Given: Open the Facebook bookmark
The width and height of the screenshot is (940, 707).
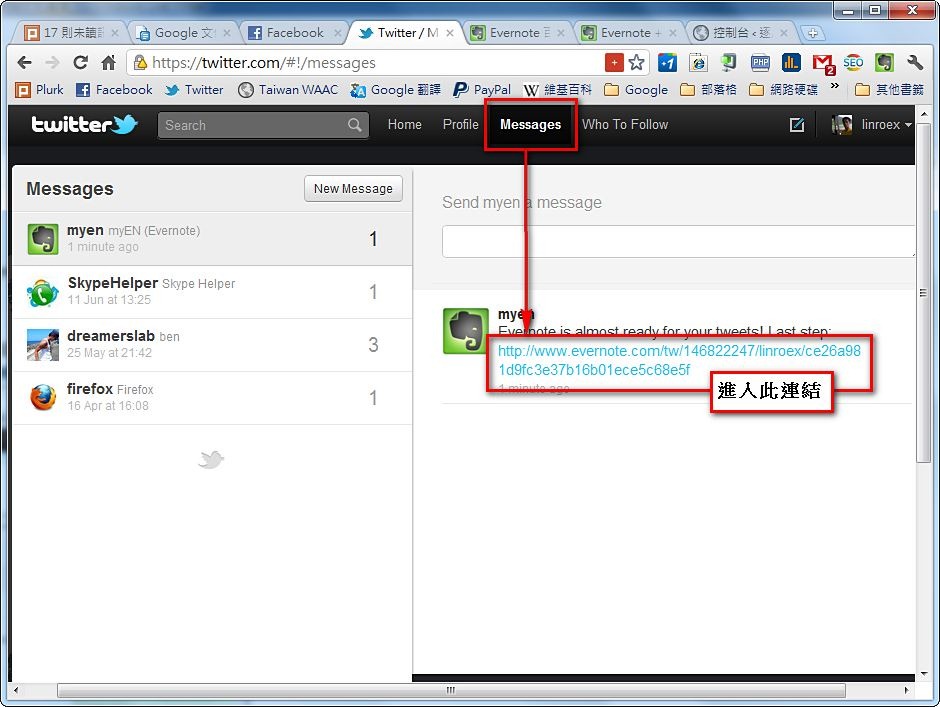Looking at the screenshot, I should [114, 90].
